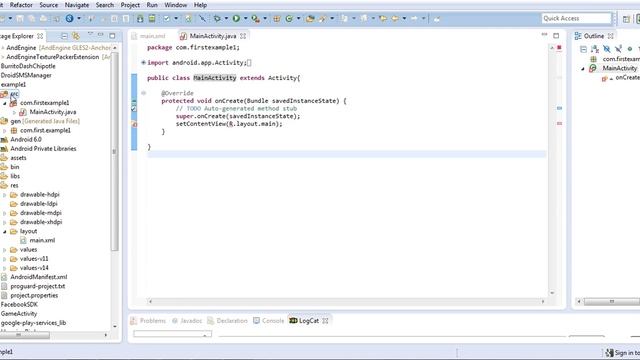Click the Sign in link in status bar
The width and height of the screenshot is (640, 360).
coord(623,353)
